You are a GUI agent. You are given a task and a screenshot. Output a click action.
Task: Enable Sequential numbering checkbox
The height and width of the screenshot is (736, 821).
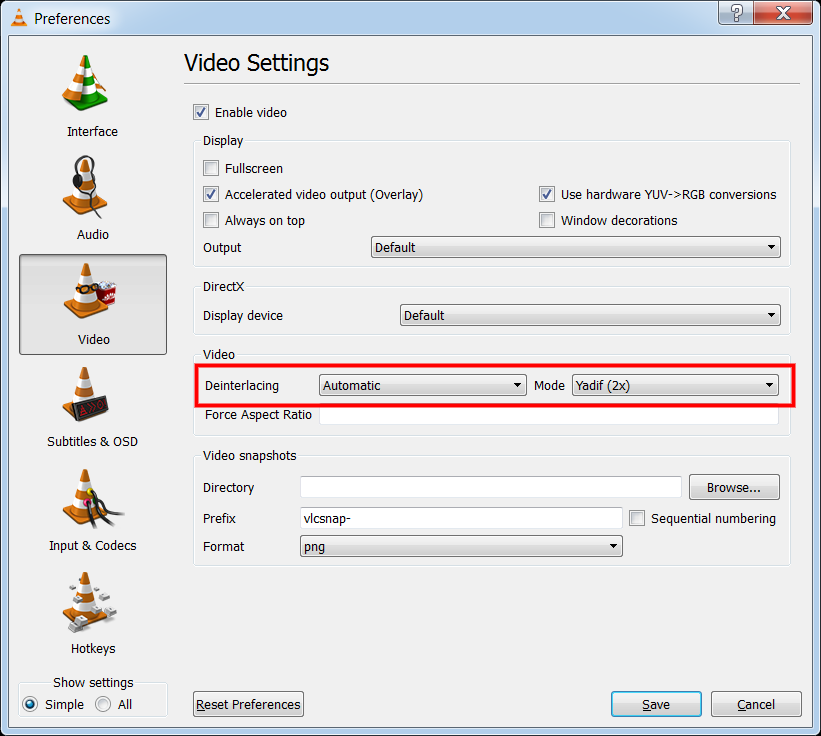[637, 518]
